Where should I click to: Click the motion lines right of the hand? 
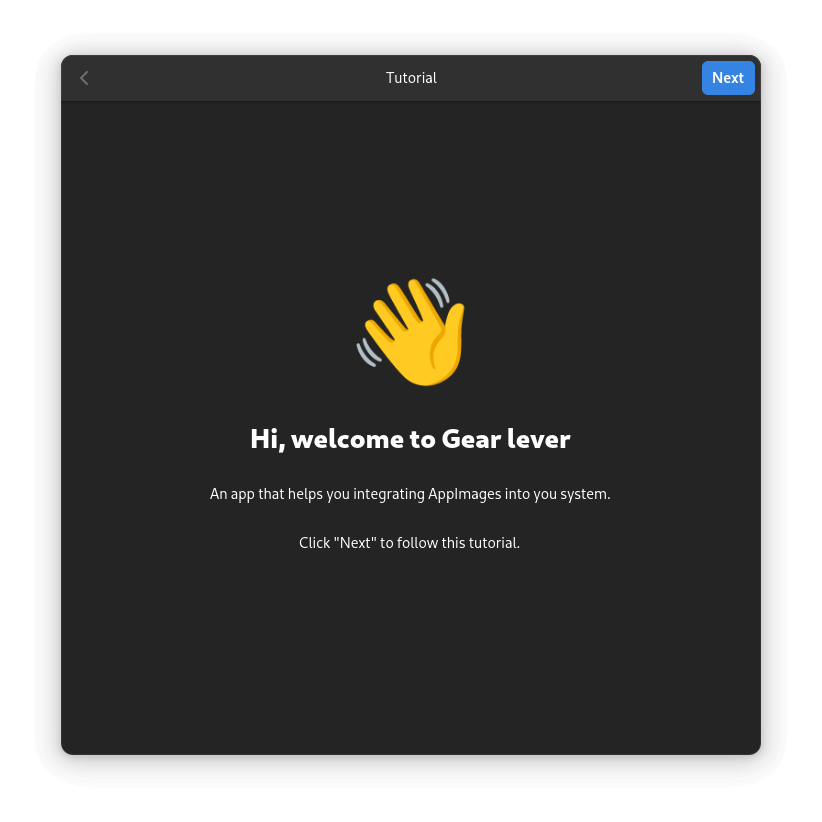click(x=437, y=293)
